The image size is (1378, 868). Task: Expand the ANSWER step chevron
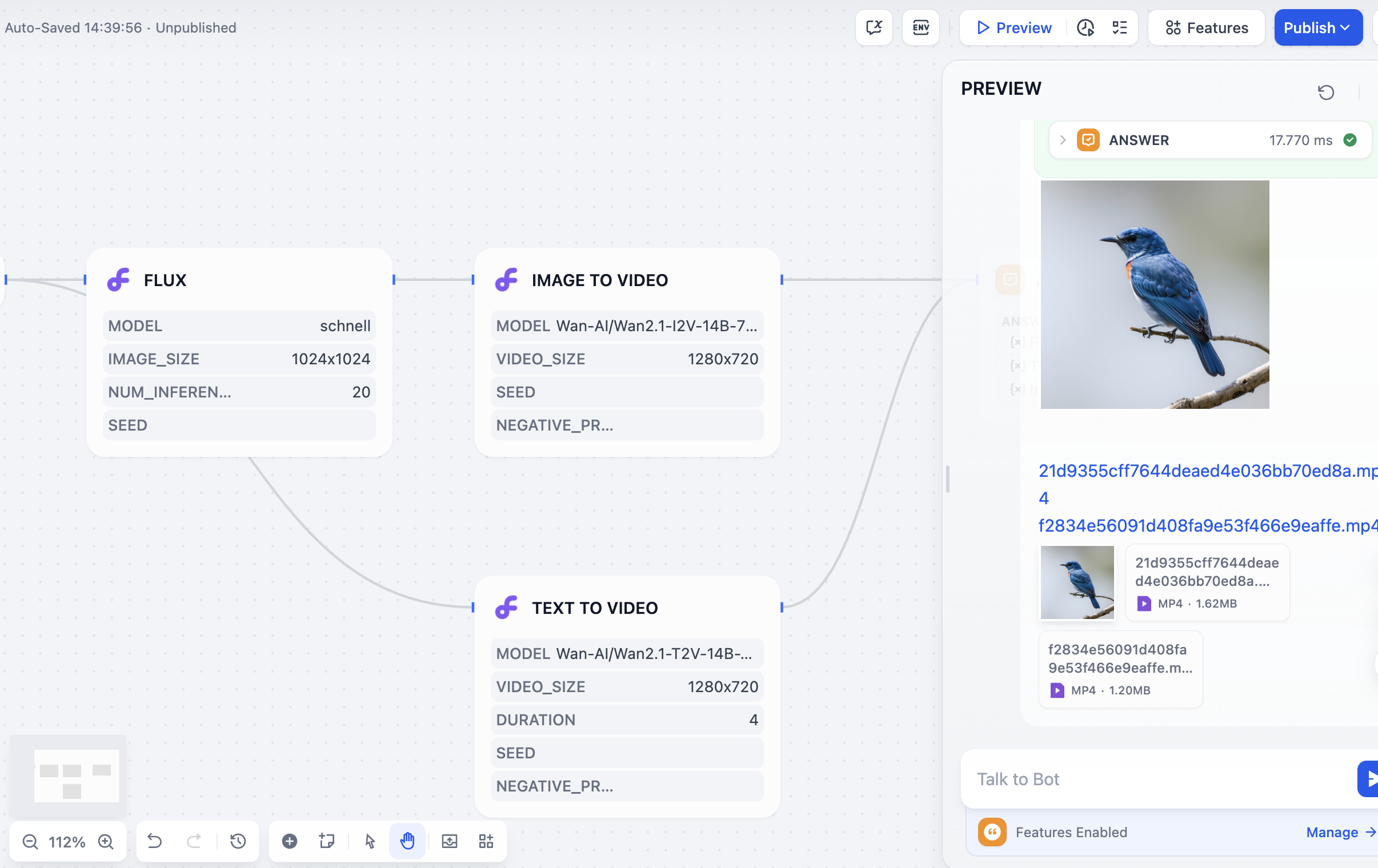coord(1063,140)
